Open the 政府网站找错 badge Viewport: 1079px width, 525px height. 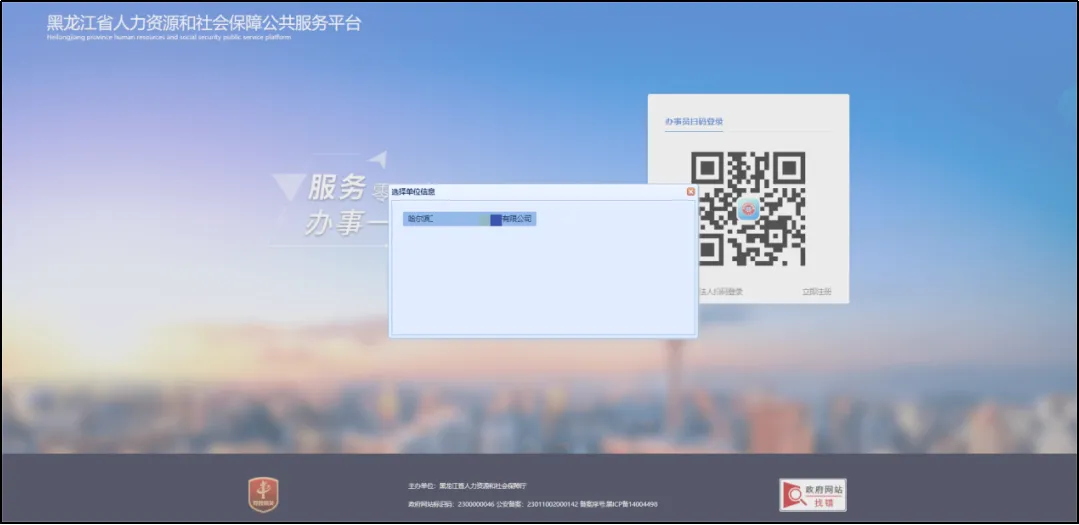pyautogui.click(x=813, y=495)
